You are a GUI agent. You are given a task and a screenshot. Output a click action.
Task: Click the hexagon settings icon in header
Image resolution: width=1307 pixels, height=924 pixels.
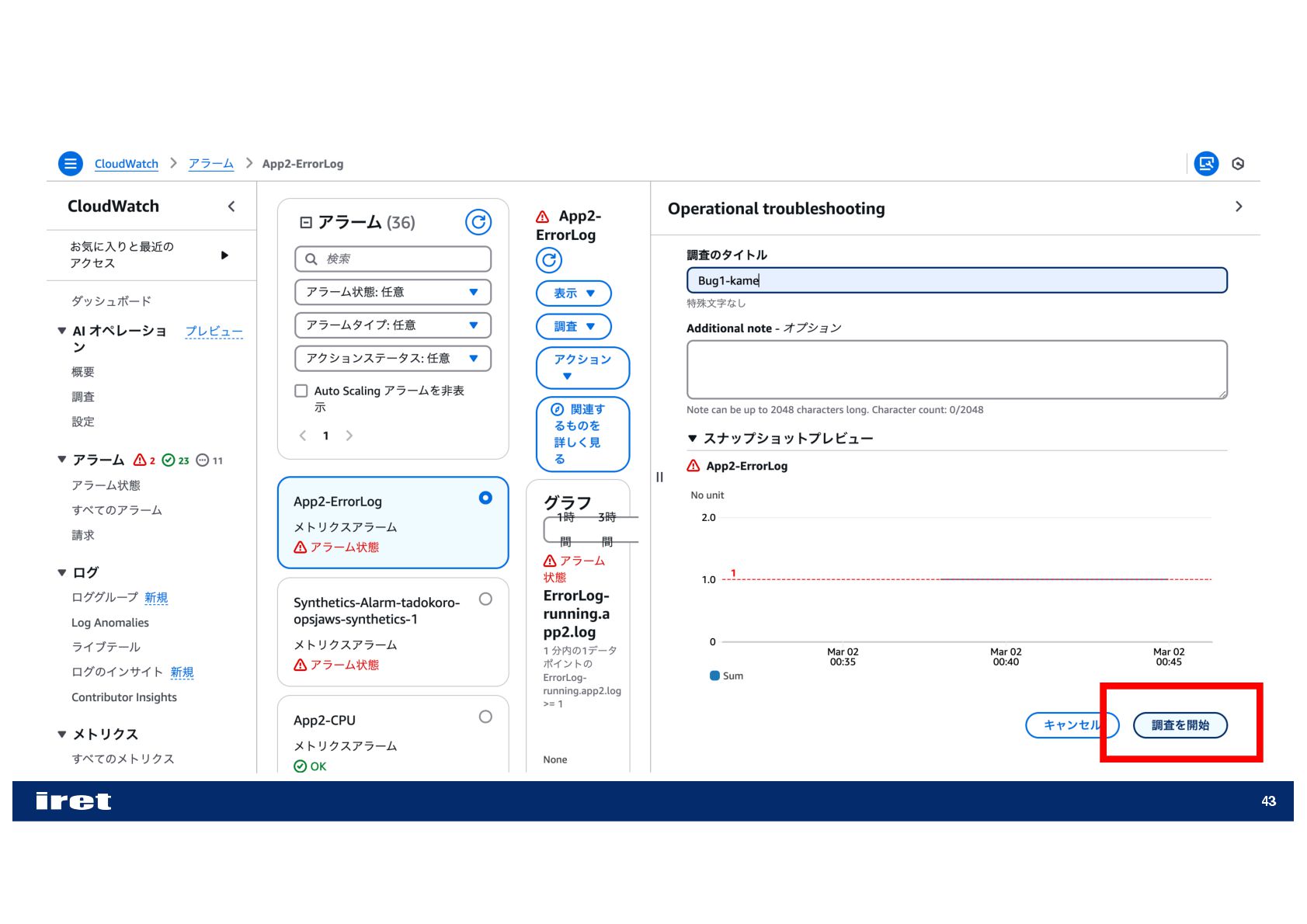click(x=1238, y=164)
